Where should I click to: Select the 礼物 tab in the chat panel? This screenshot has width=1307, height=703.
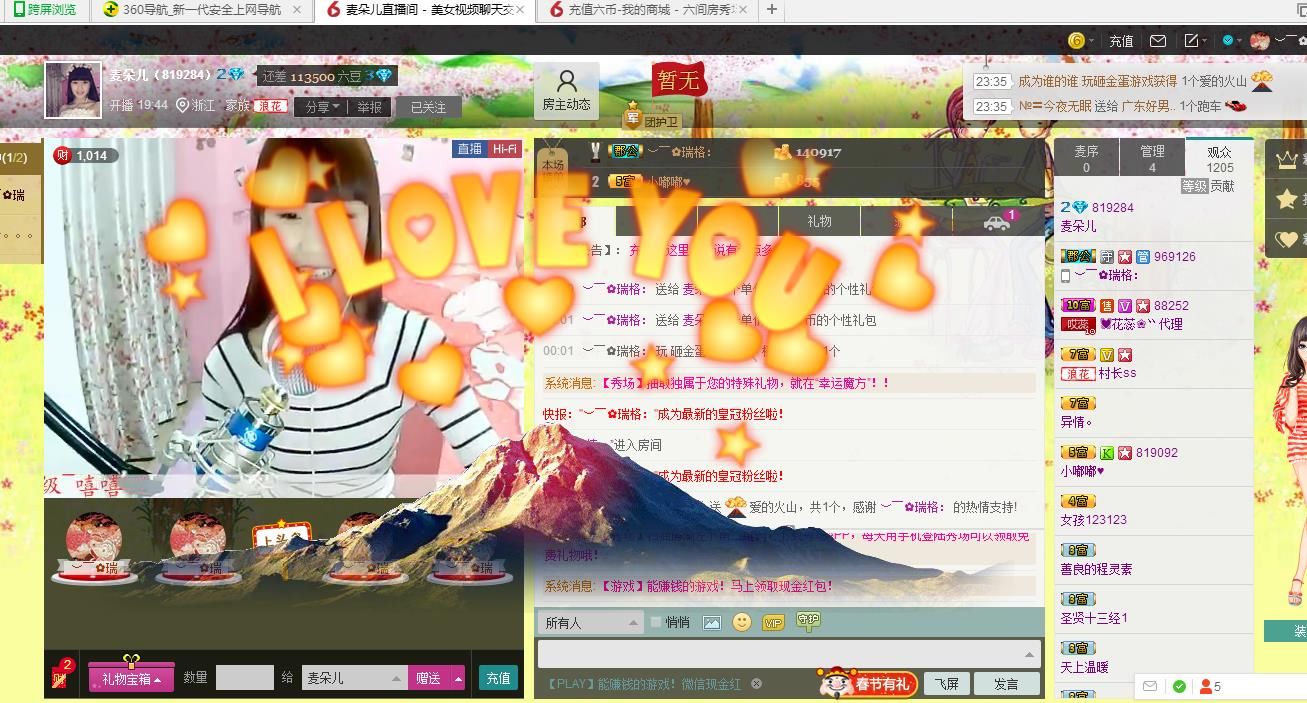coord(819,221)
